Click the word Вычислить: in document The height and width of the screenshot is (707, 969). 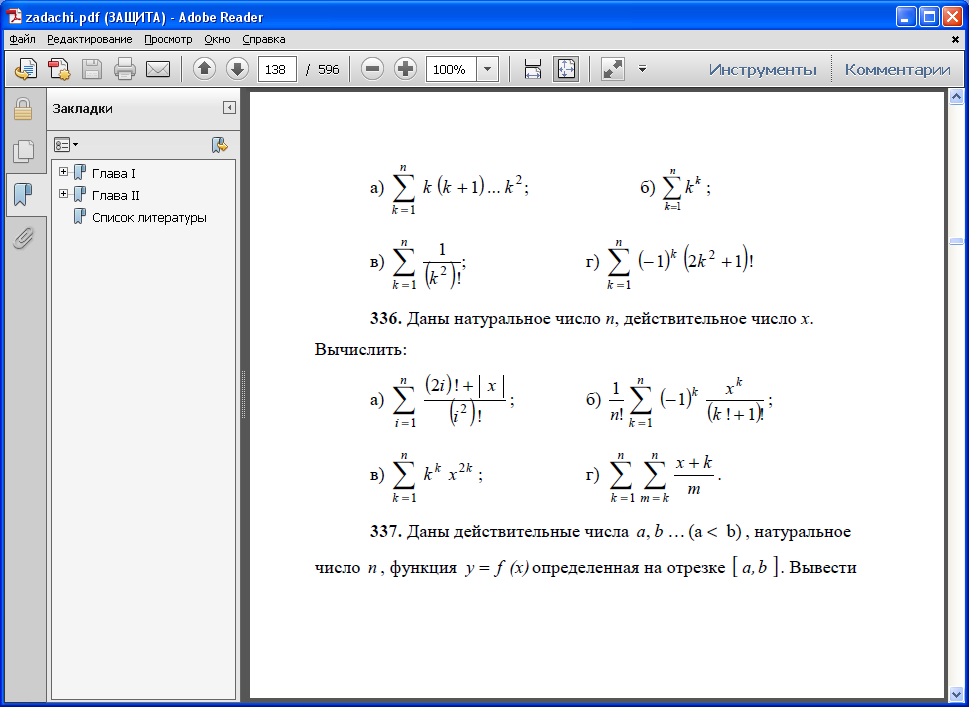[x=361, y=350]
